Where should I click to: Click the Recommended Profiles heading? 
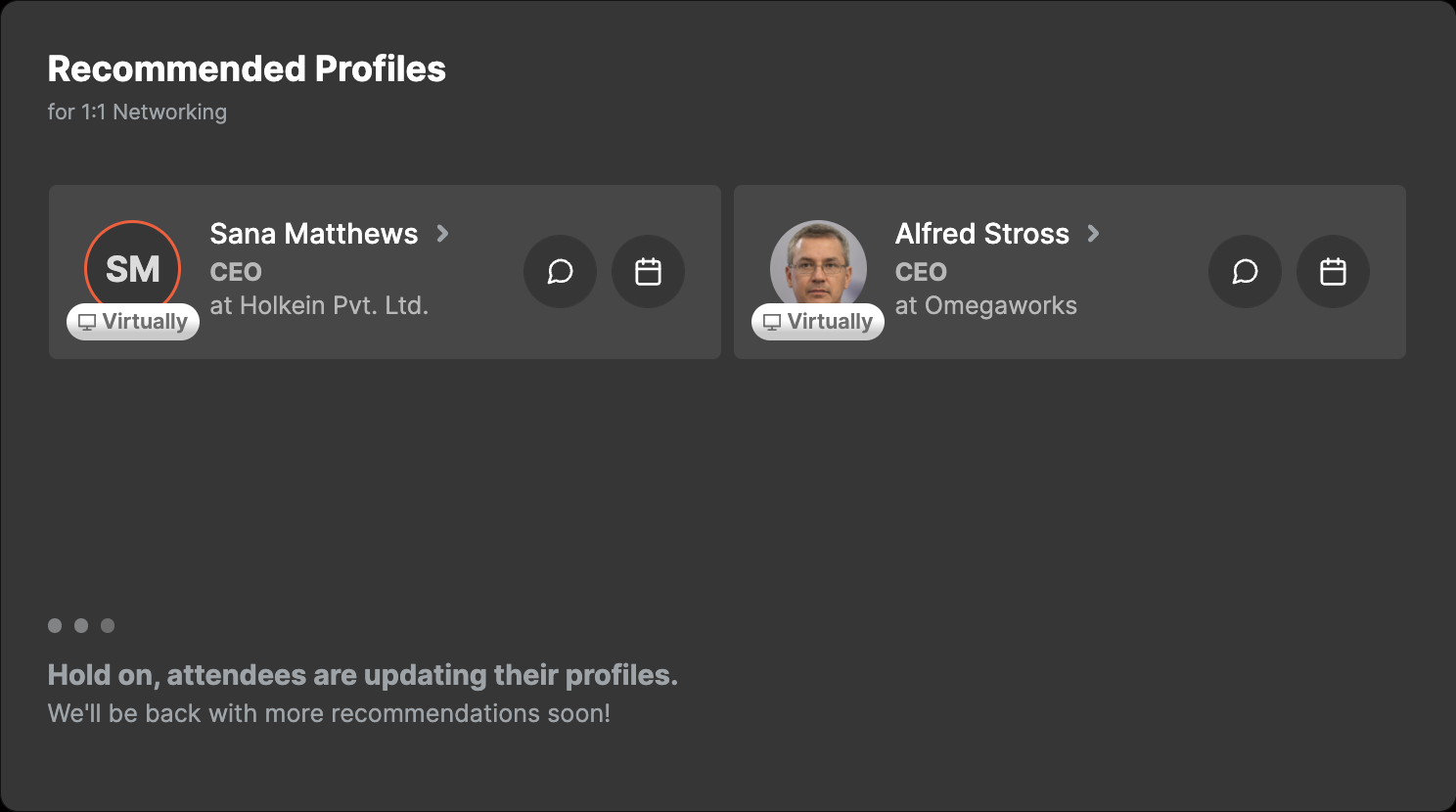247,68
